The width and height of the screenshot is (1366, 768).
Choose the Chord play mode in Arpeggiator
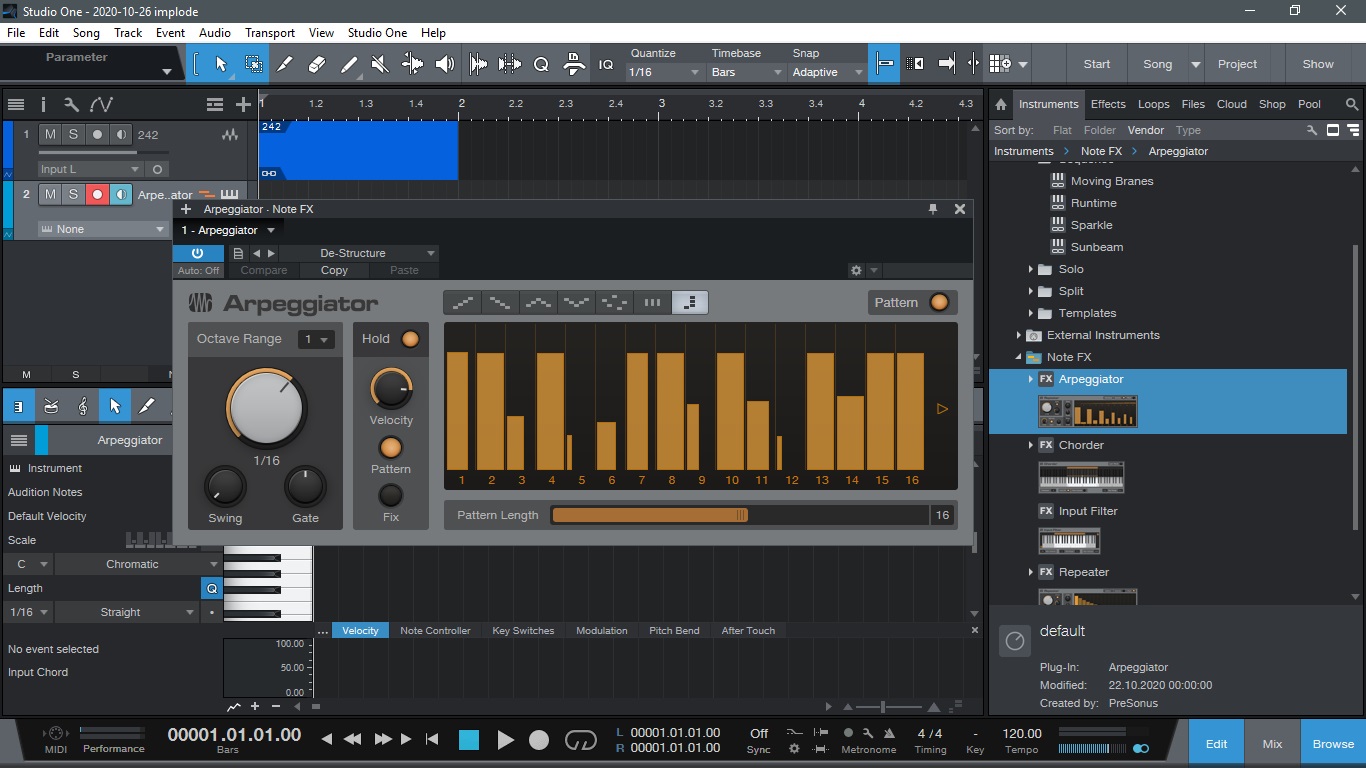652,302
